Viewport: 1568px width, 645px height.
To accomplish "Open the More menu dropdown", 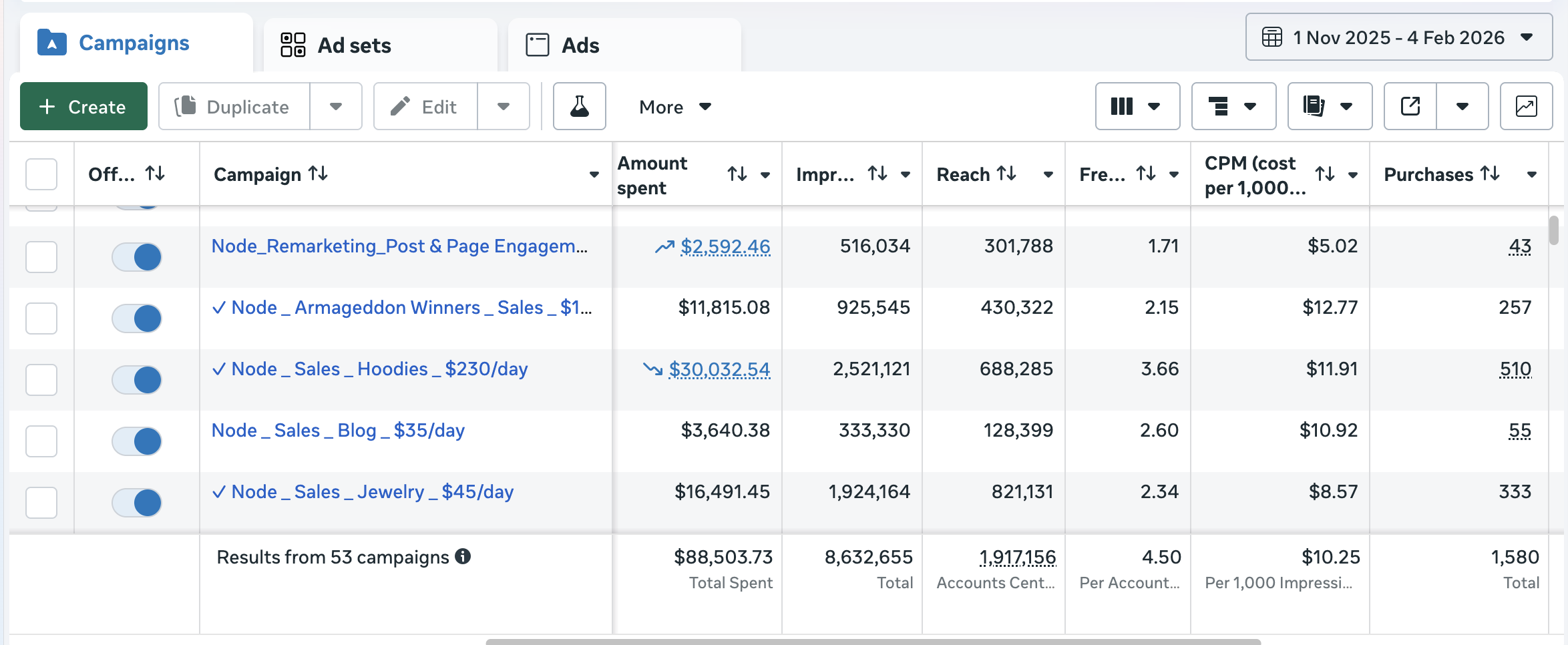I will [x=675, y=107].
